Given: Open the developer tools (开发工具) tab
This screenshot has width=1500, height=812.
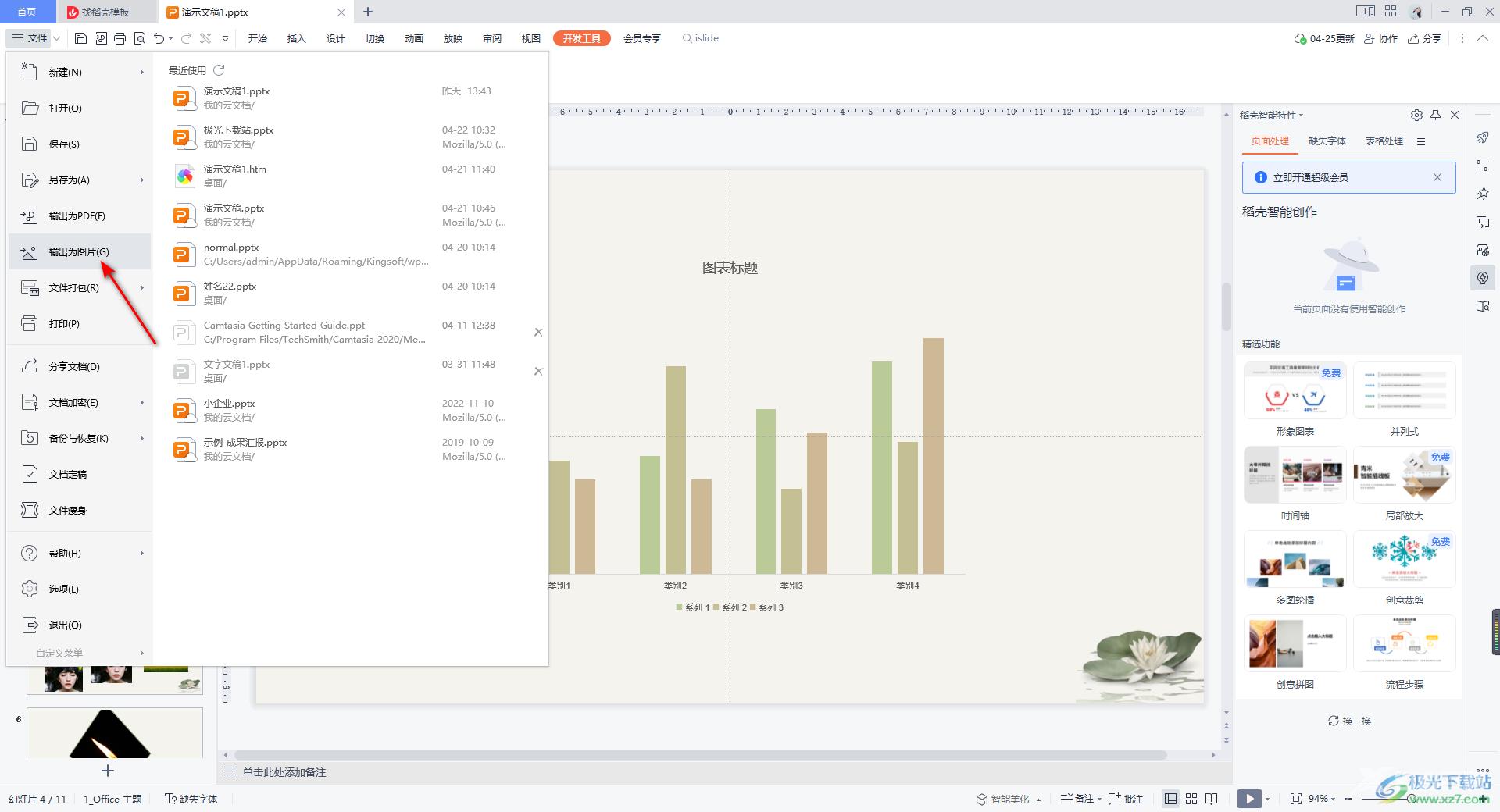Looking at the screenshot, I should click(582, 38).
